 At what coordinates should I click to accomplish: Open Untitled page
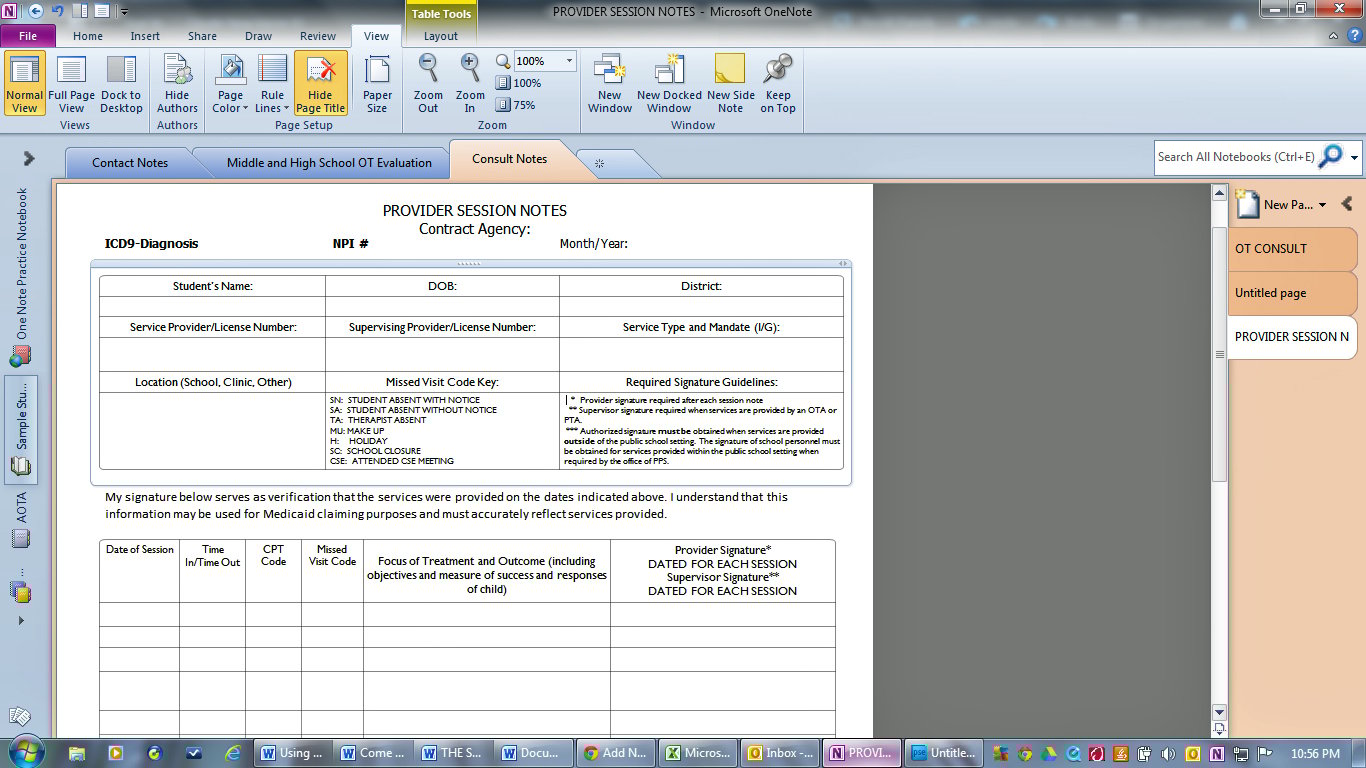(x=1292, y=293)
